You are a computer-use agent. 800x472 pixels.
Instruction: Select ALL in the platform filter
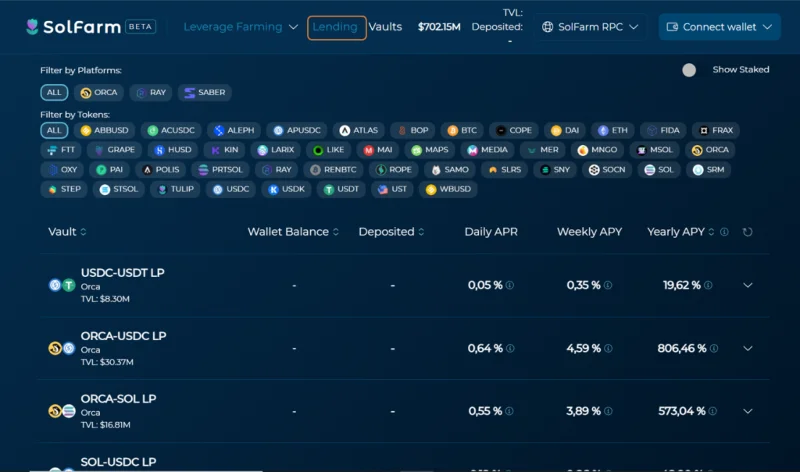(x=54, y=92)
